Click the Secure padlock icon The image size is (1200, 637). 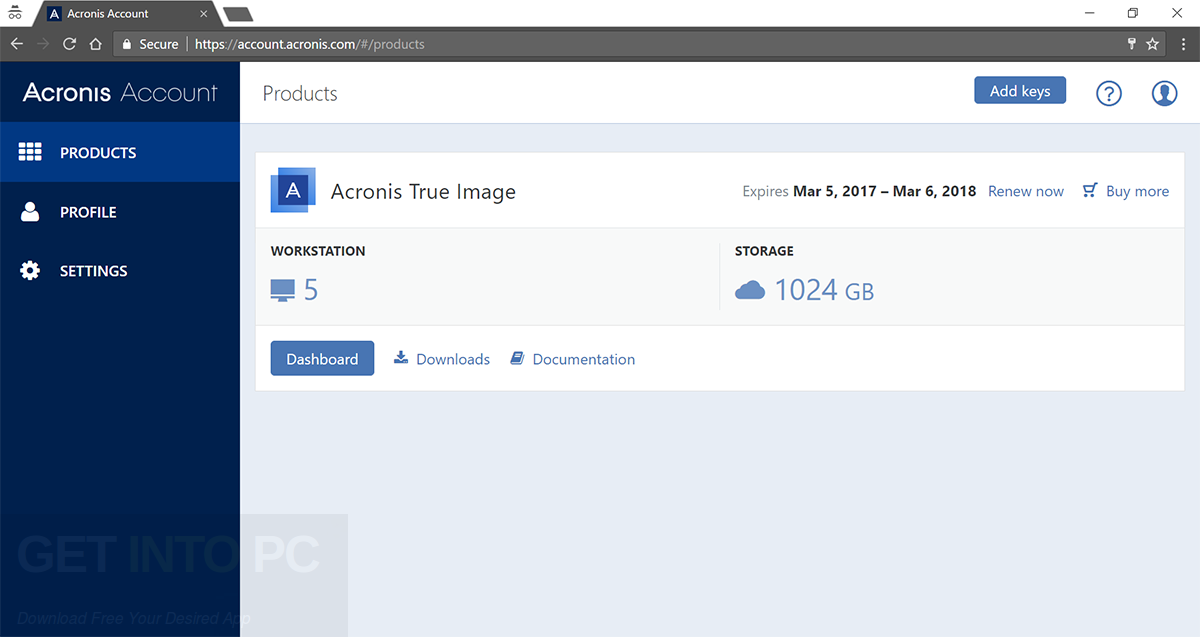(x=126, y=44)
